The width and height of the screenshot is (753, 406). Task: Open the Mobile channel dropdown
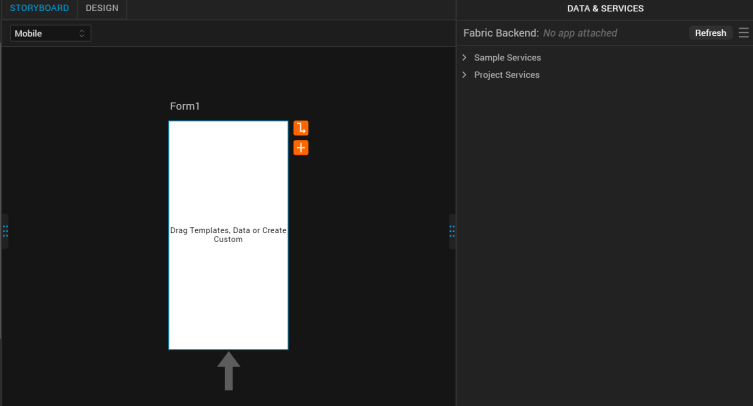pyautogui.click(x=50, y=33)
